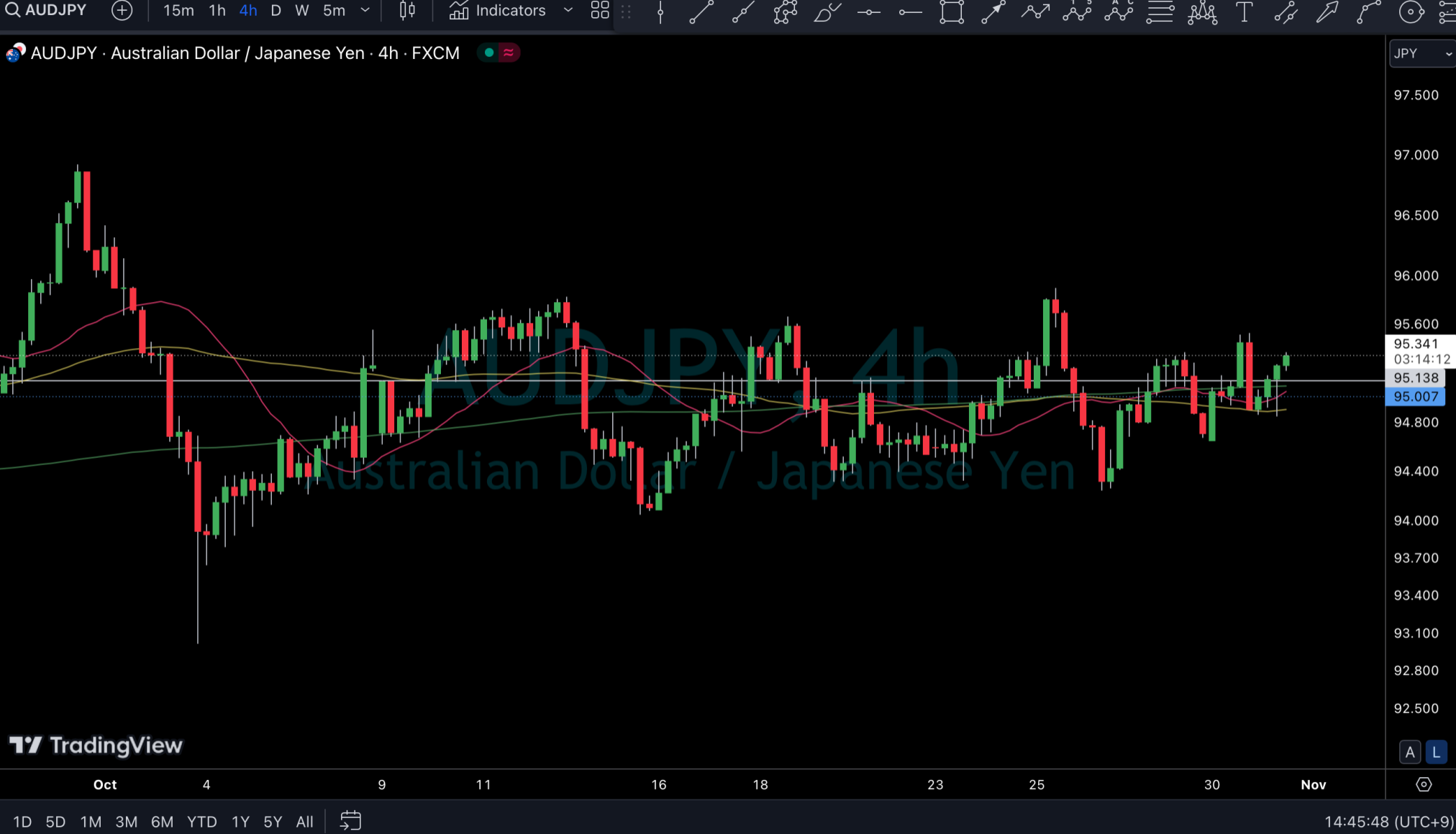
Task: Expand the timeframe dropdown arrow
Action: 365,10
